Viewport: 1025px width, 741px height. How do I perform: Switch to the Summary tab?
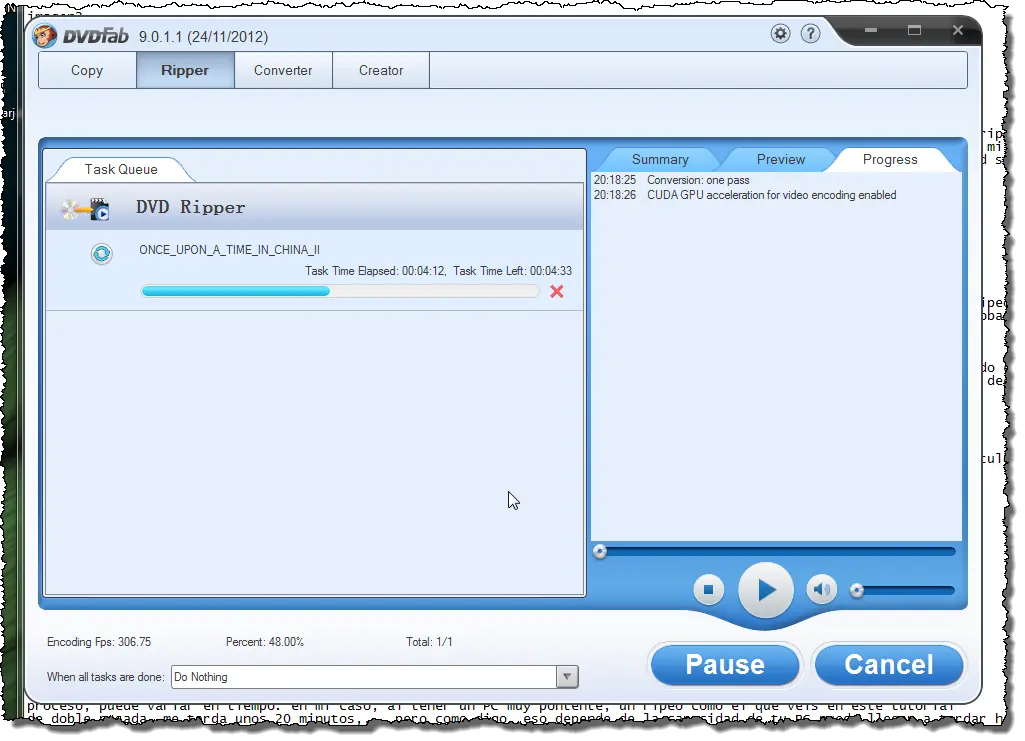pos(660,160)
